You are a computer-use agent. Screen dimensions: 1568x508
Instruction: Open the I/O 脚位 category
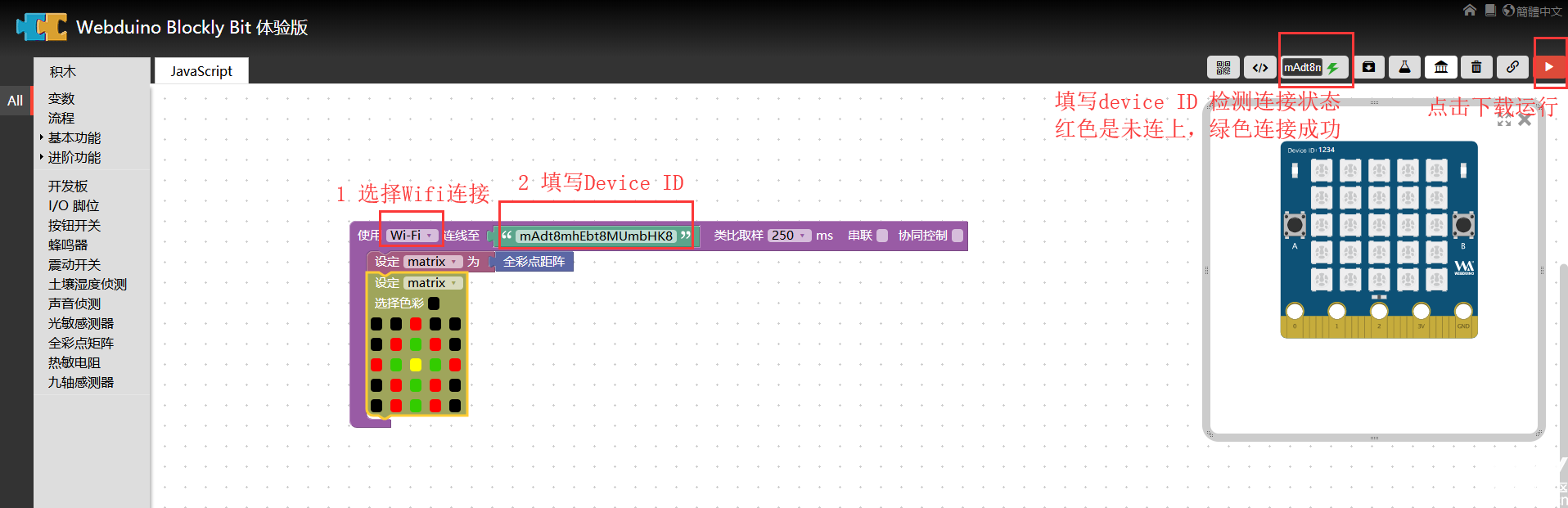pos(74,205)
